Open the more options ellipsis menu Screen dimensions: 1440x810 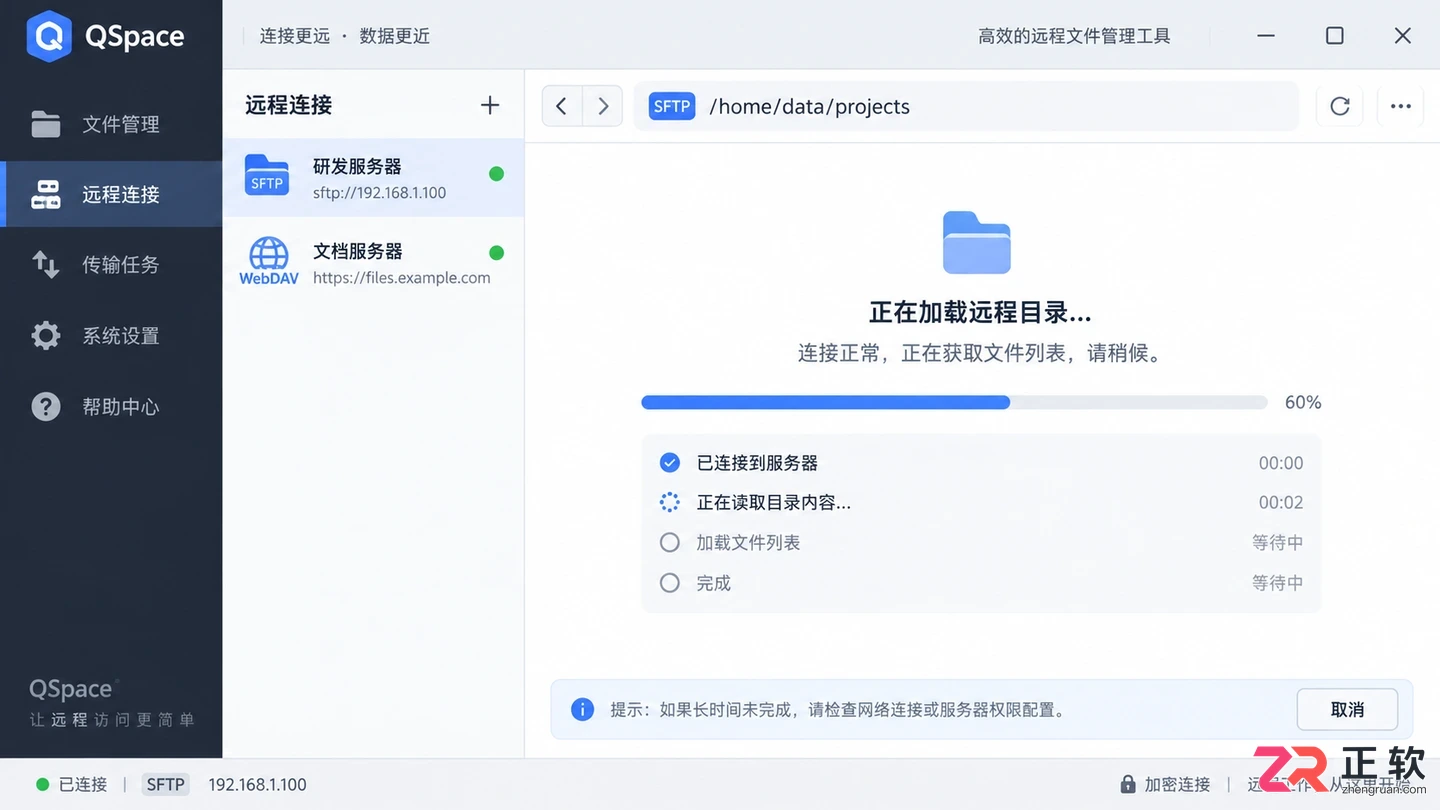click(x=1400, y=106)
